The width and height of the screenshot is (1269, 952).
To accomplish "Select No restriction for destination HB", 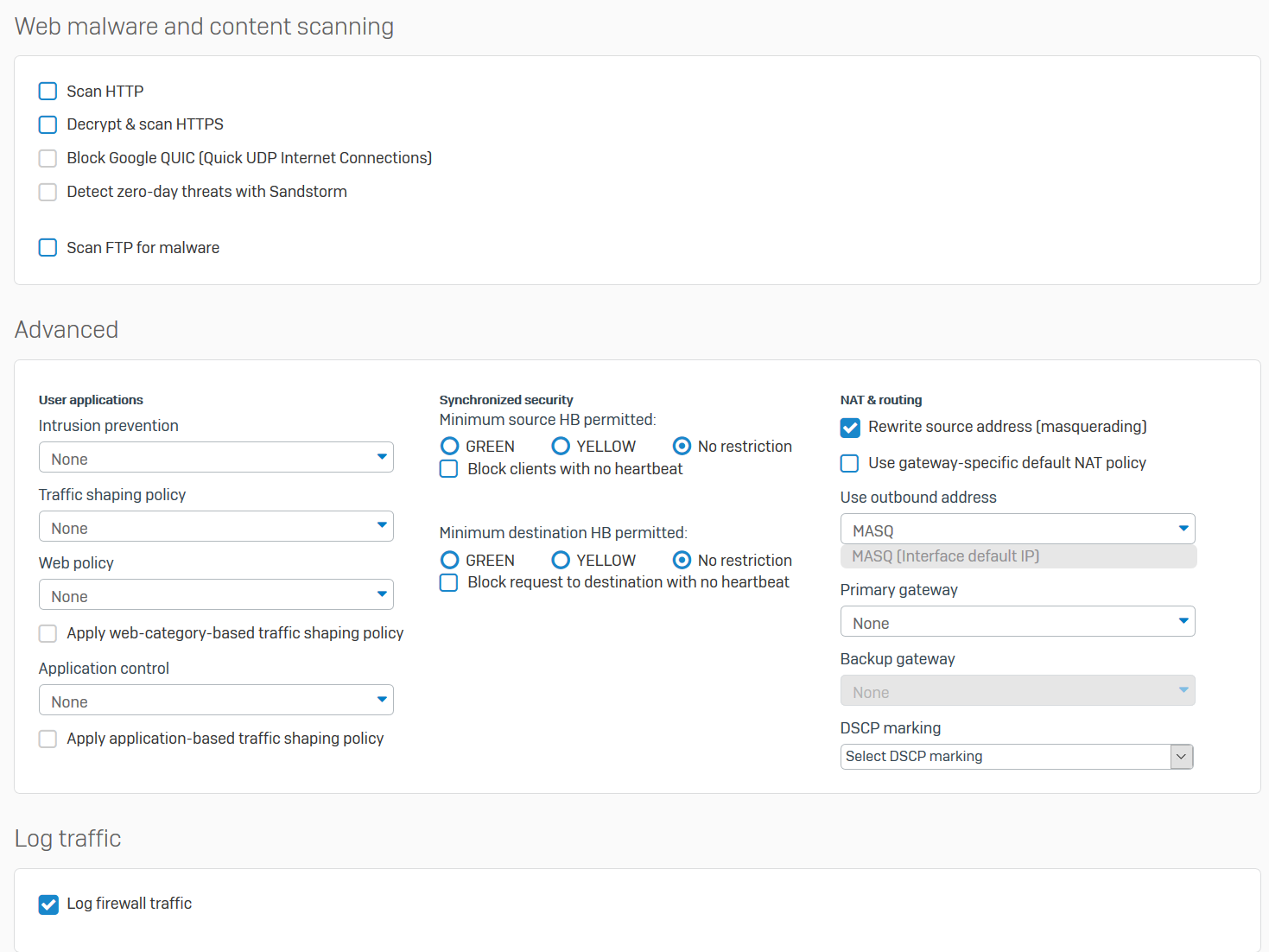I will pyautogui.click(x=682, y=561).
